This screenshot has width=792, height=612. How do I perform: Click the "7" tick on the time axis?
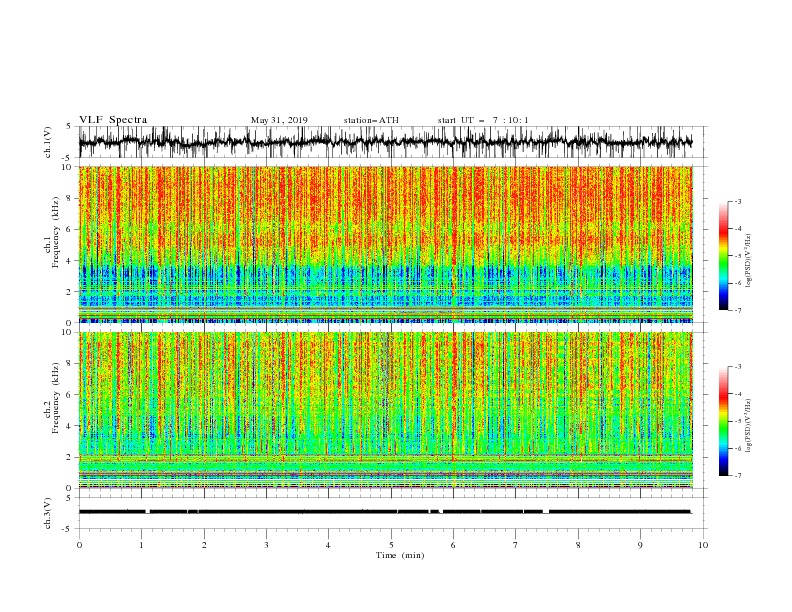pyautogui.click(x=516, y=545)
